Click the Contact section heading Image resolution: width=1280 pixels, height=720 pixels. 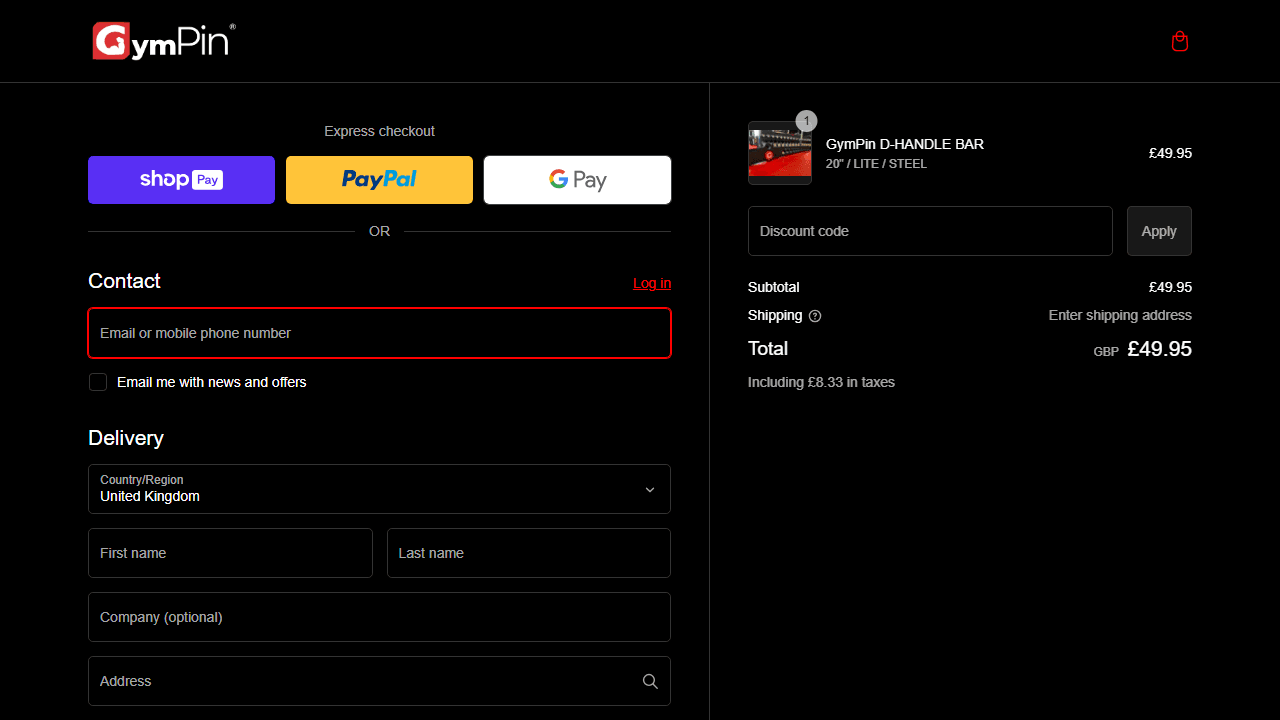click(x=124, y=281)
